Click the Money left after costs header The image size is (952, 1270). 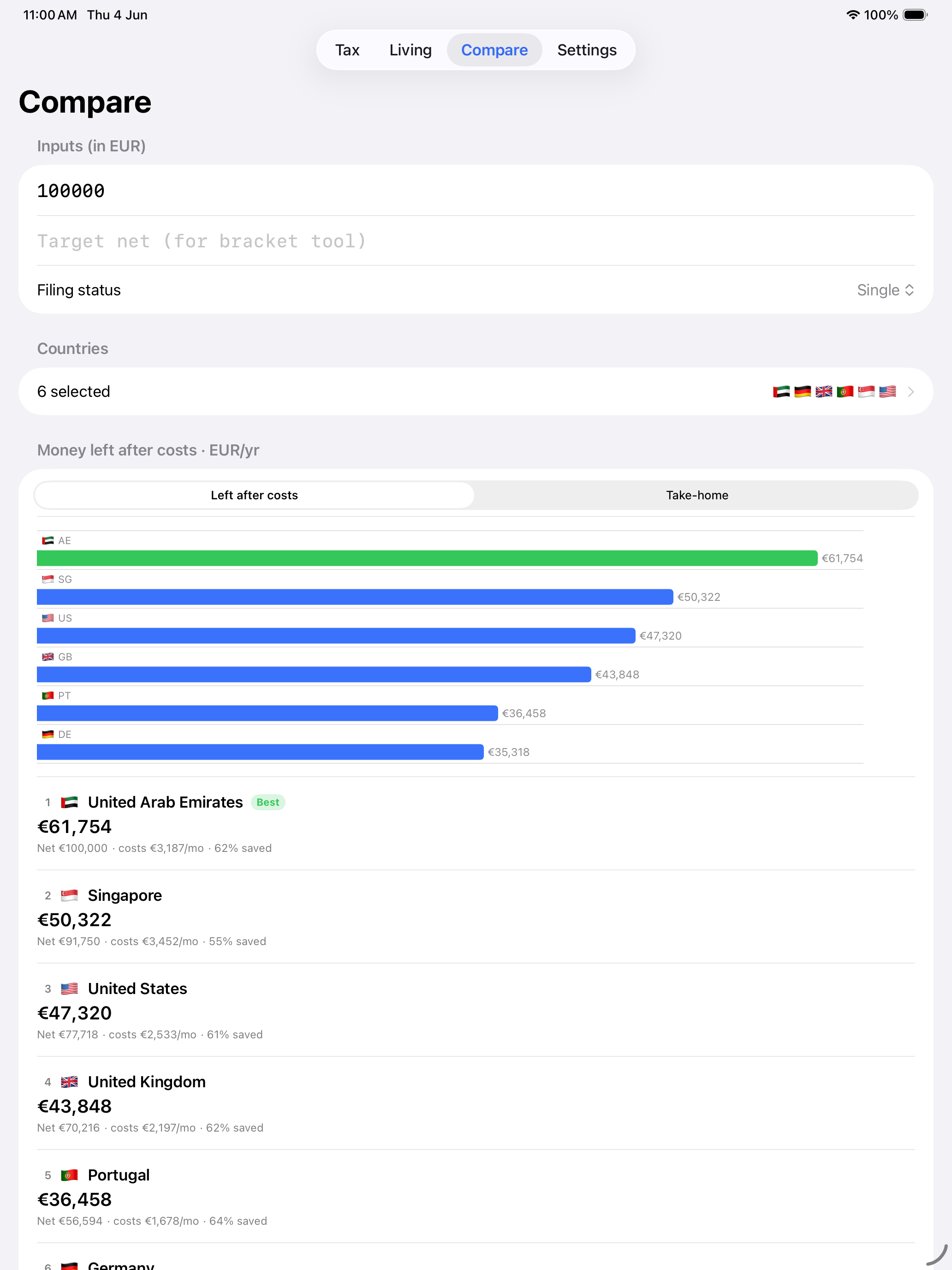(x=148, y=450)
